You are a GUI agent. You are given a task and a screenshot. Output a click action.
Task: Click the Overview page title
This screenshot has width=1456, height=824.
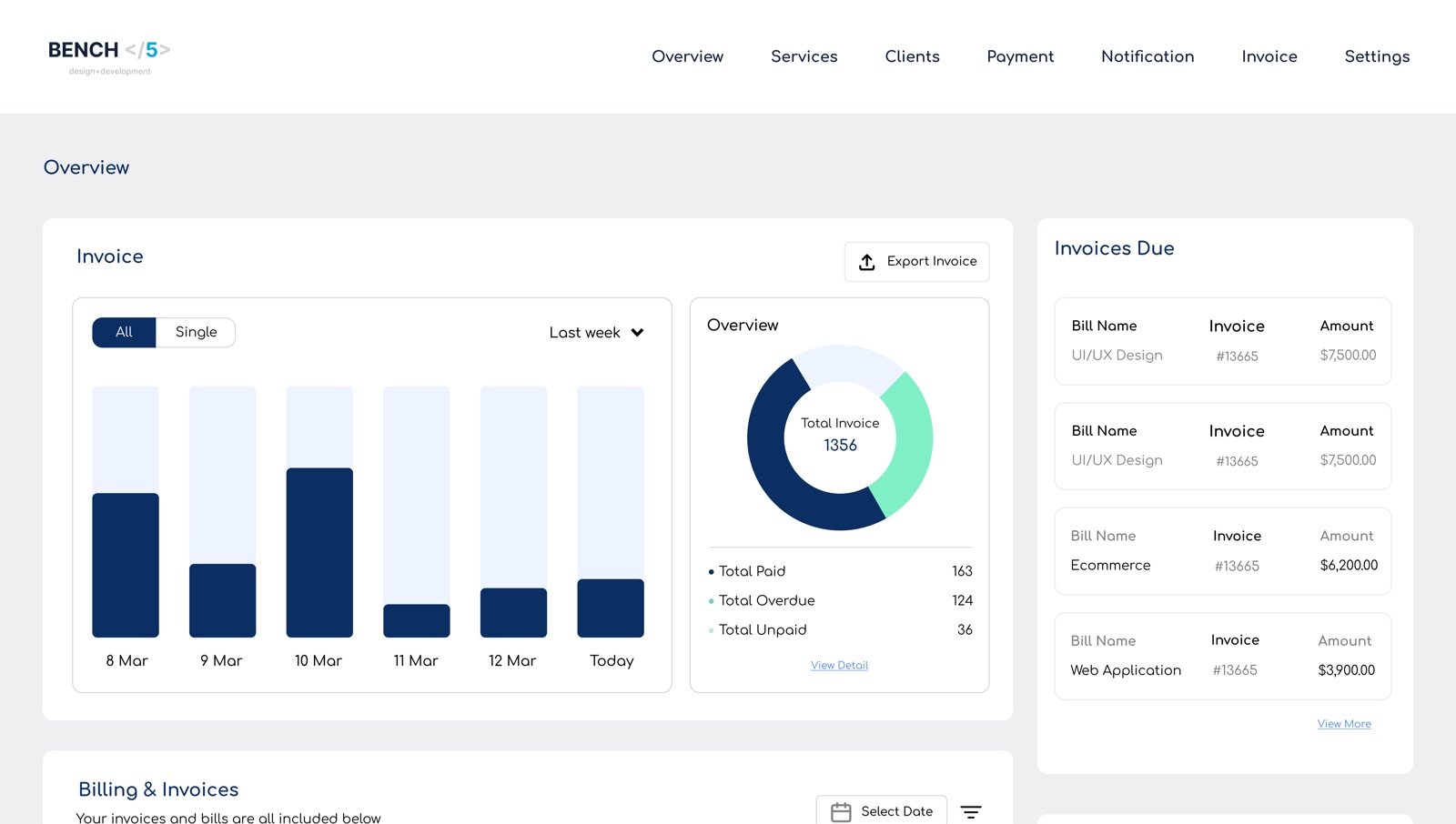point(86,167)
